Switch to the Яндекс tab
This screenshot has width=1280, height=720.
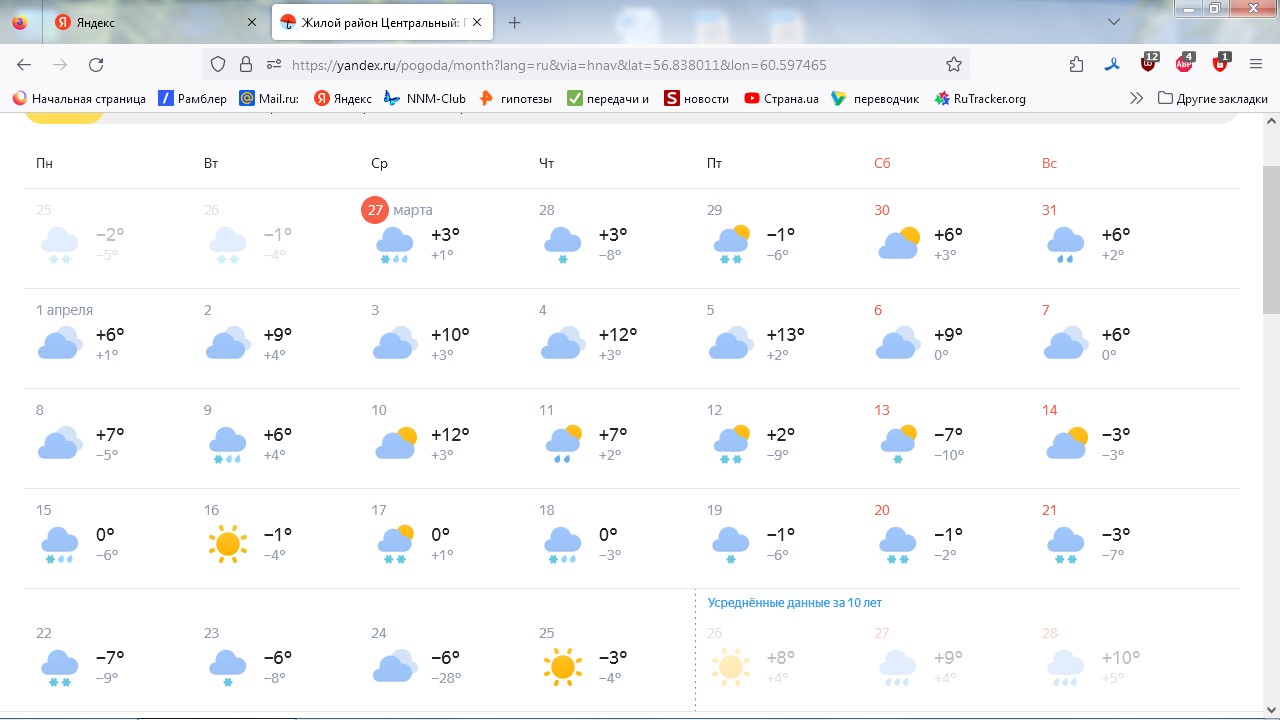pyautogui.click(x=150, y=22)
